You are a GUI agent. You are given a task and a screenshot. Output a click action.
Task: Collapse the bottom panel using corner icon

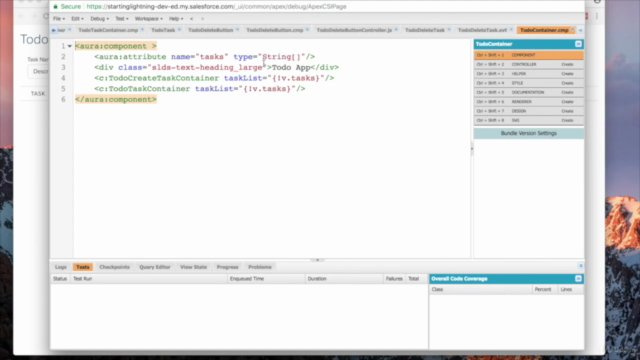(x=580, y=266)
